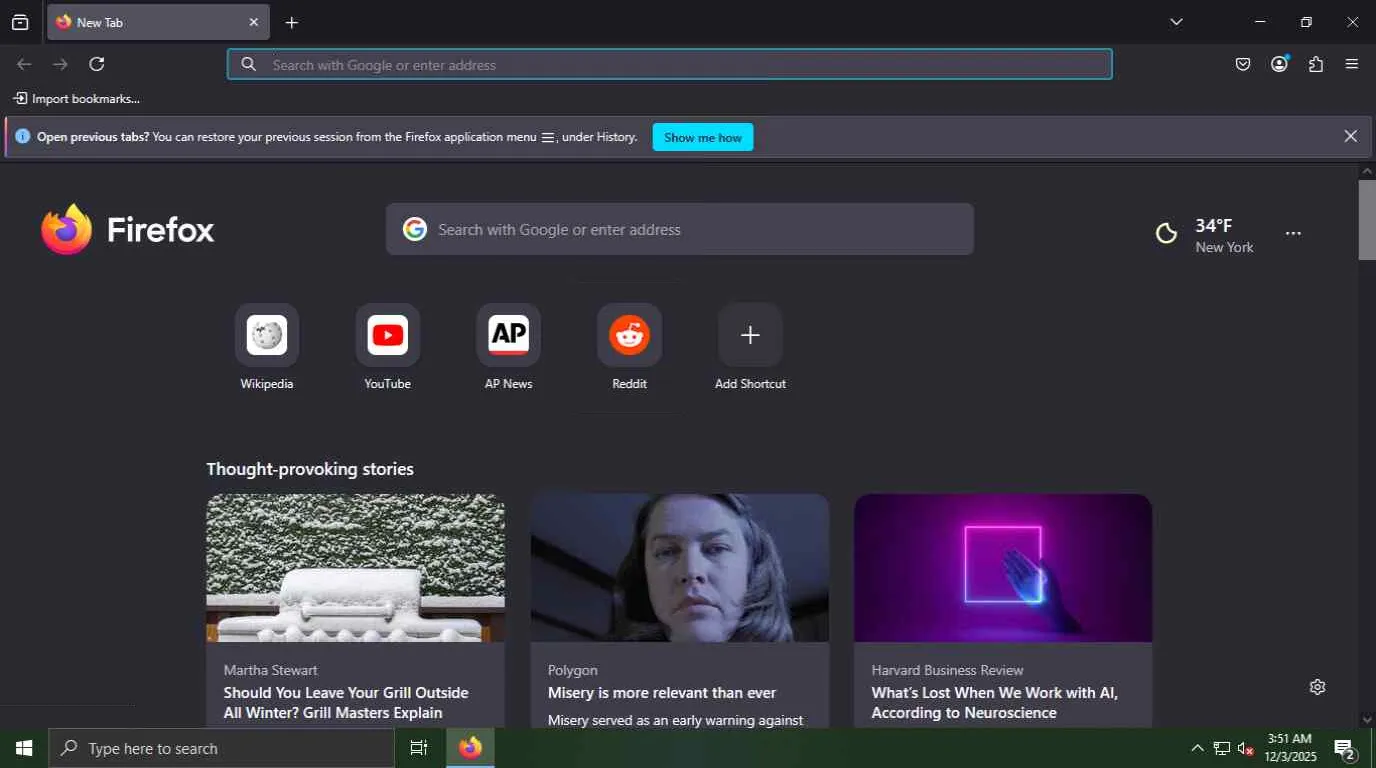Open 'Should You Leave Your Grill Outside' headline
Screen dimensions: 1376x768
[346, 703]
